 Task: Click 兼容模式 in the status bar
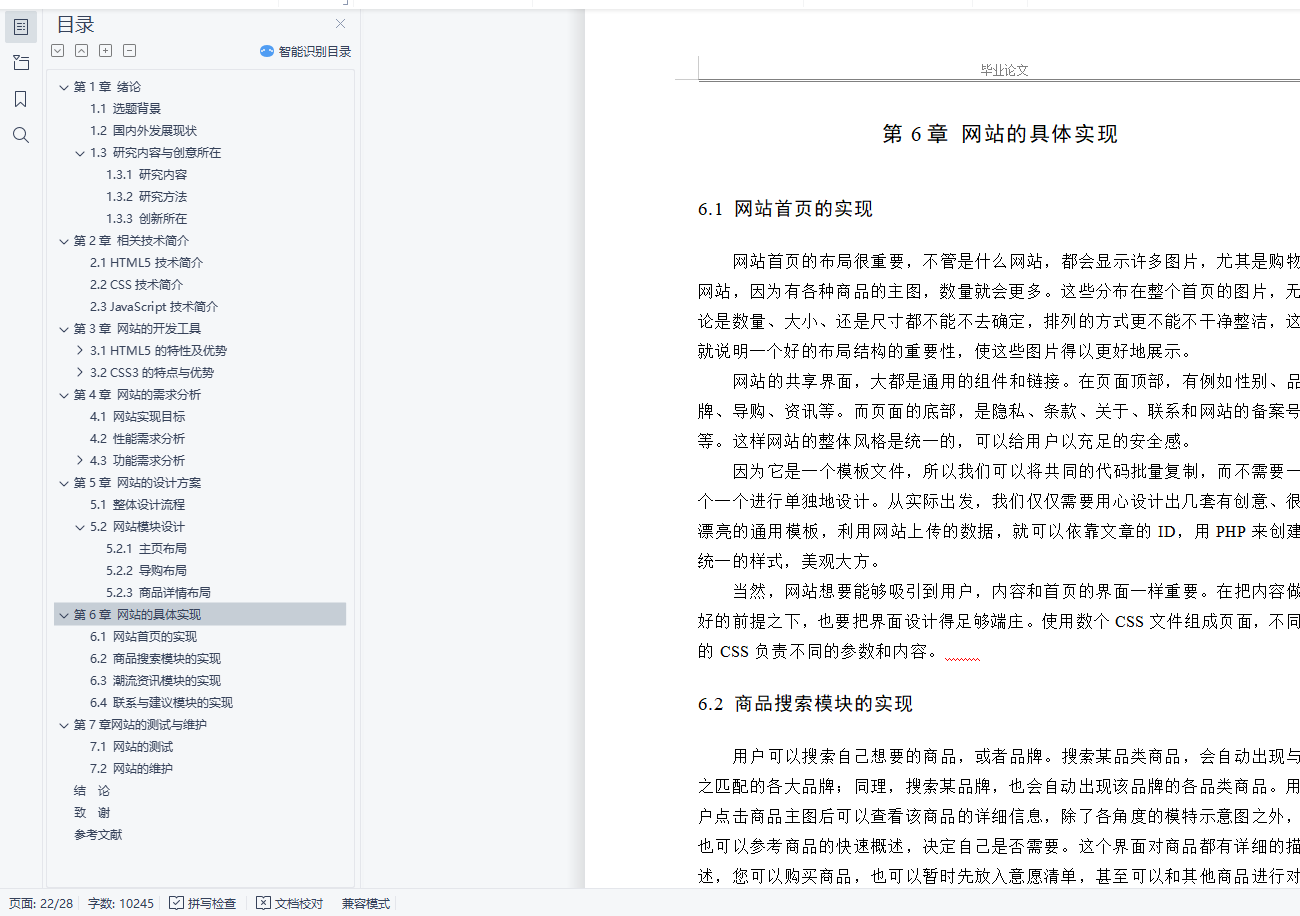(x=366, y=903)
